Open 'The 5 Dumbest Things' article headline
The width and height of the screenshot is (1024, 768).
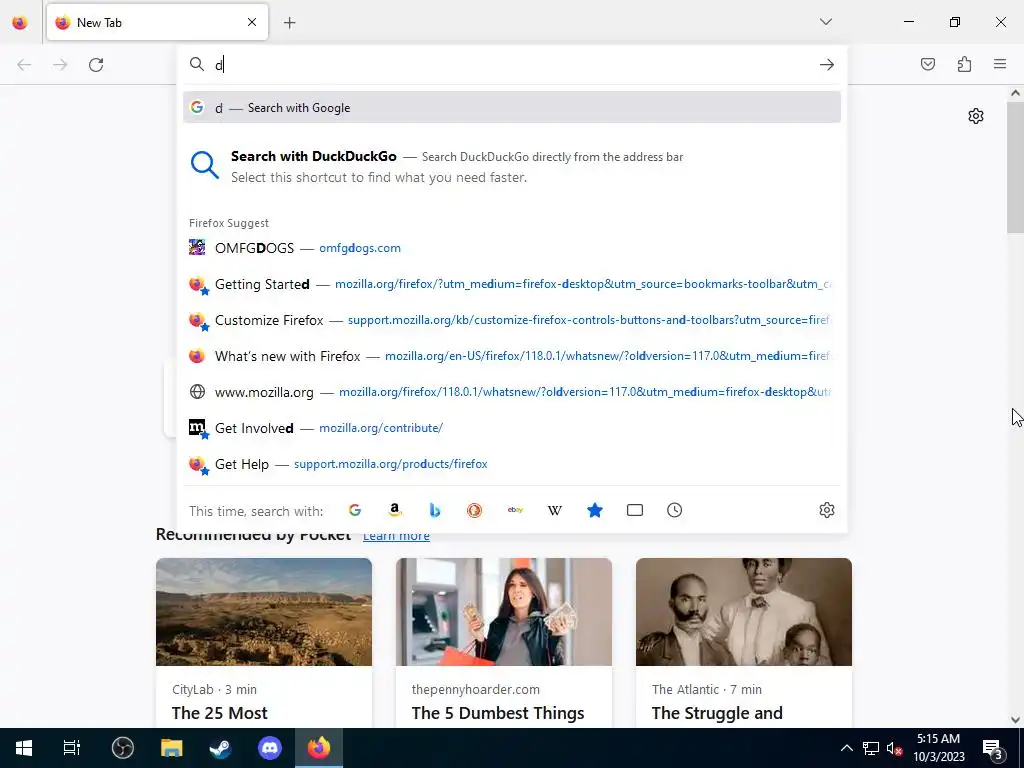pyautogui.click(x=498, y=713)
